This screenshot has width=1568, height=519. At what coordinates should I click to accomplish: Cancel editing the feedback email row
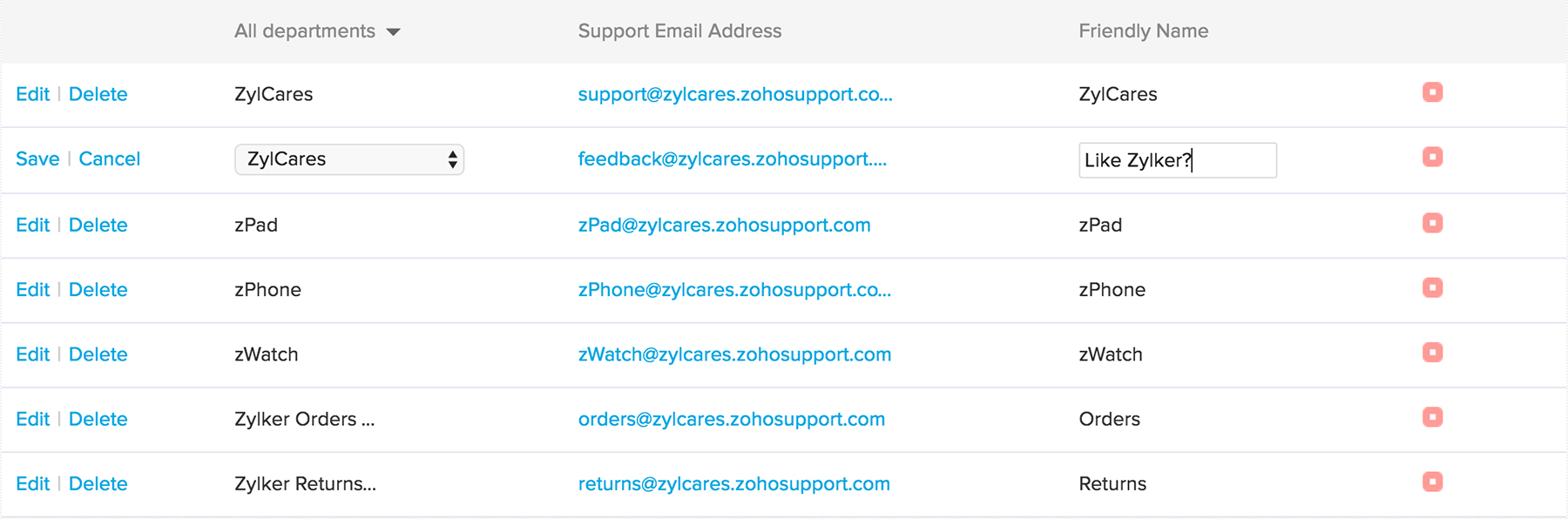tap(109, 159)
